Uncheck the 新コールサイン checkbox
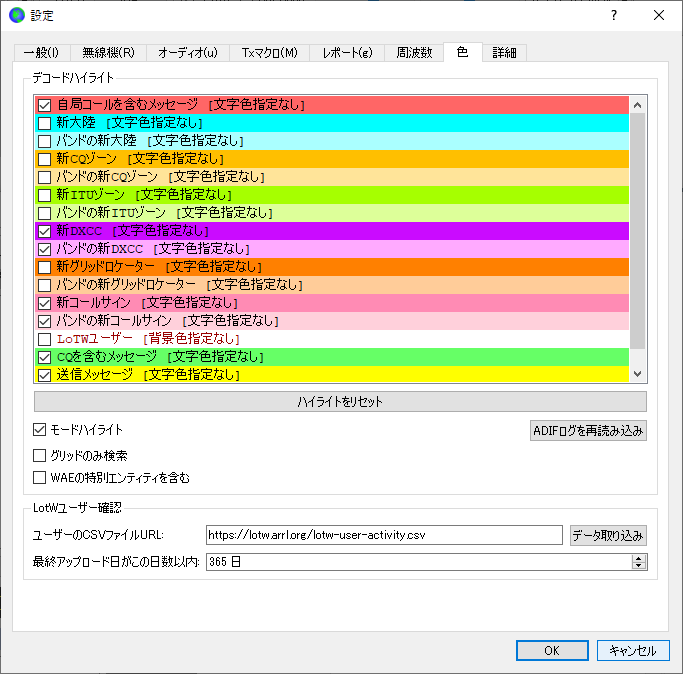 tap(44, 303)
